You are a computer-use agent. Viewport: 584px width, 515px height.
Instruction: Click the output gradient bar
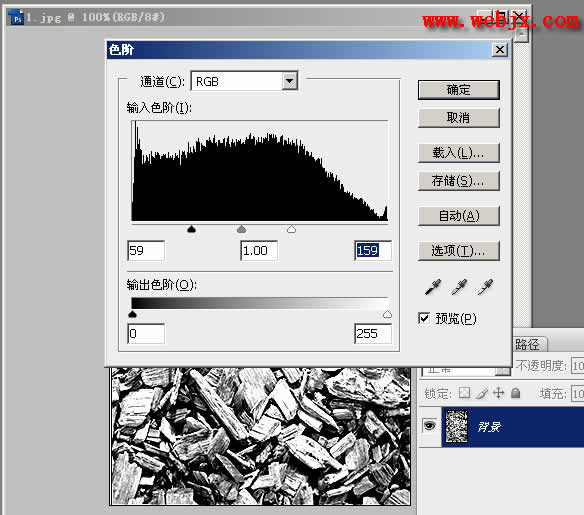[260, 303]
